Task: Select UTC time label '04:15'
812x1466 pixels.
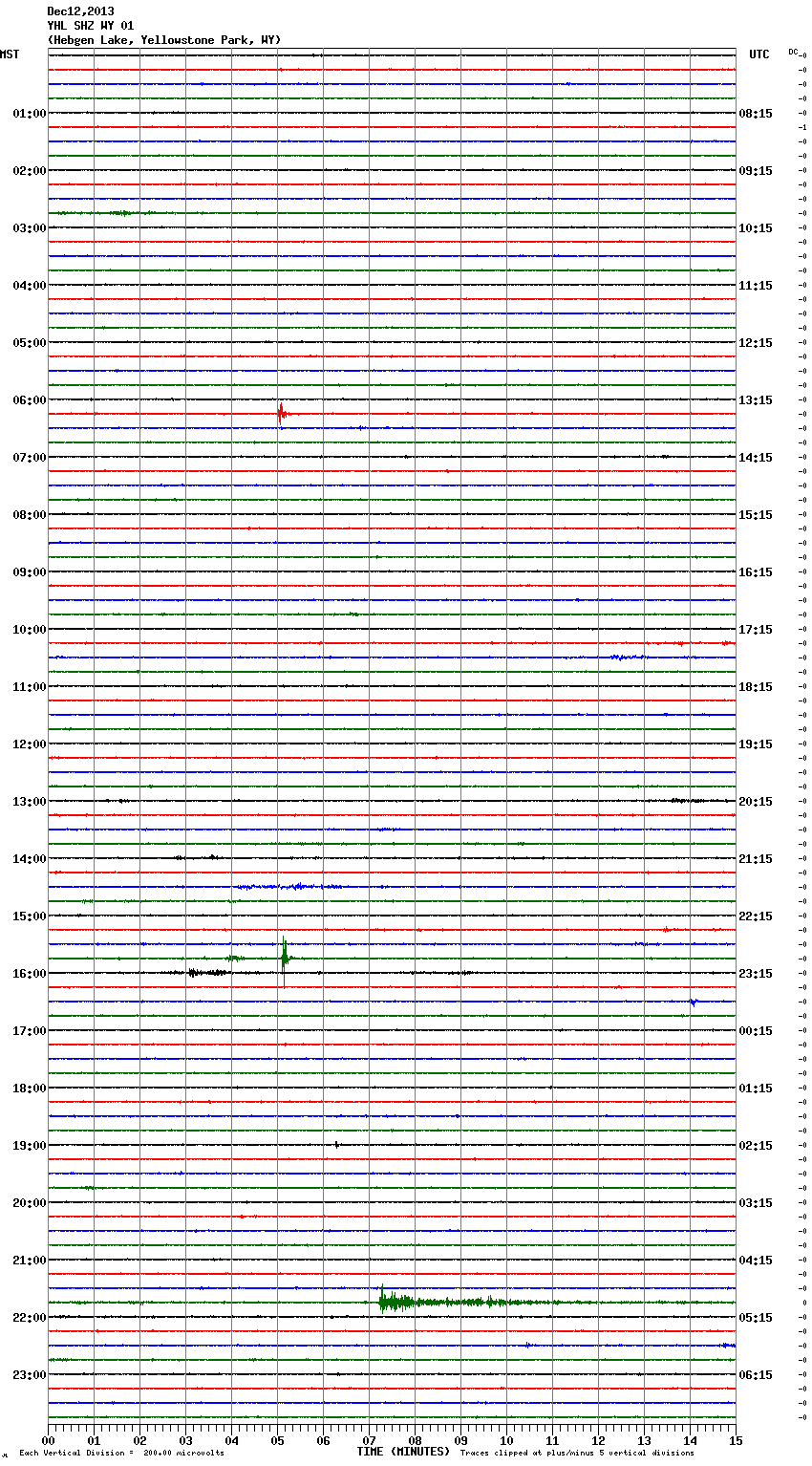Action: (x=756, y=1261)
